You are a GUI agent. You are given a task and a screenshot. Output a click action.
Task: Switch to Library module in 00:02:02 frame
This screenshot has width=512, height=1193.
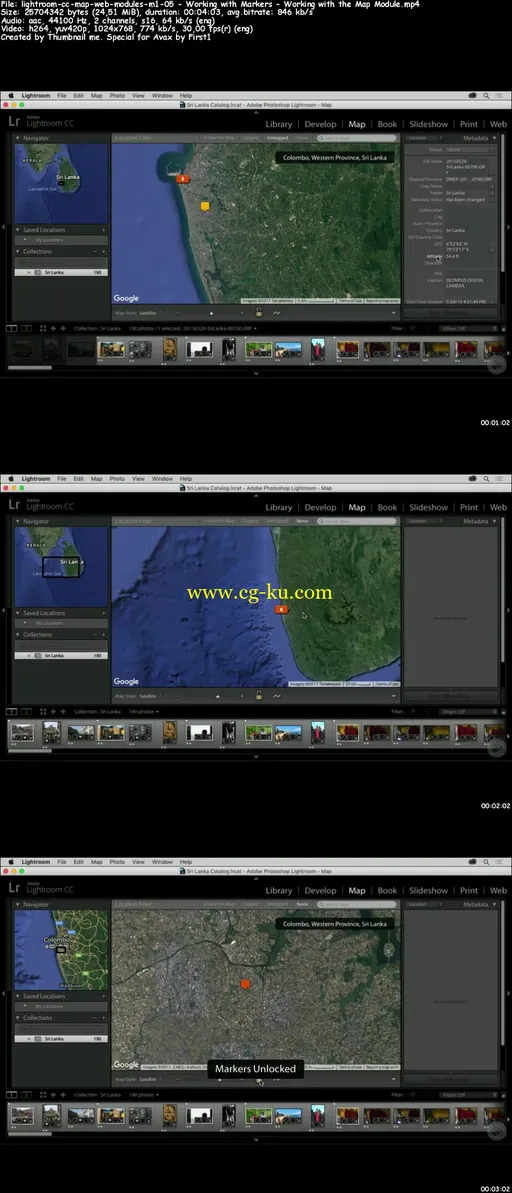[x=278, y=507]
